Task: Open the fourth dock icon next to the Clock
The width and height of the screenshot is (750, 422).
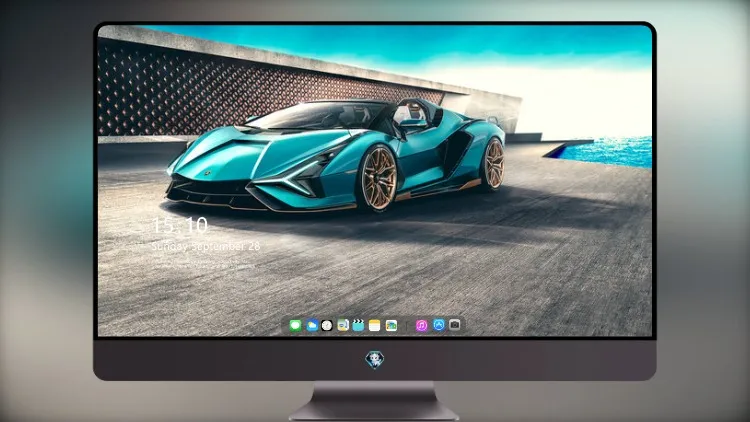Action: tap(343, 326)
